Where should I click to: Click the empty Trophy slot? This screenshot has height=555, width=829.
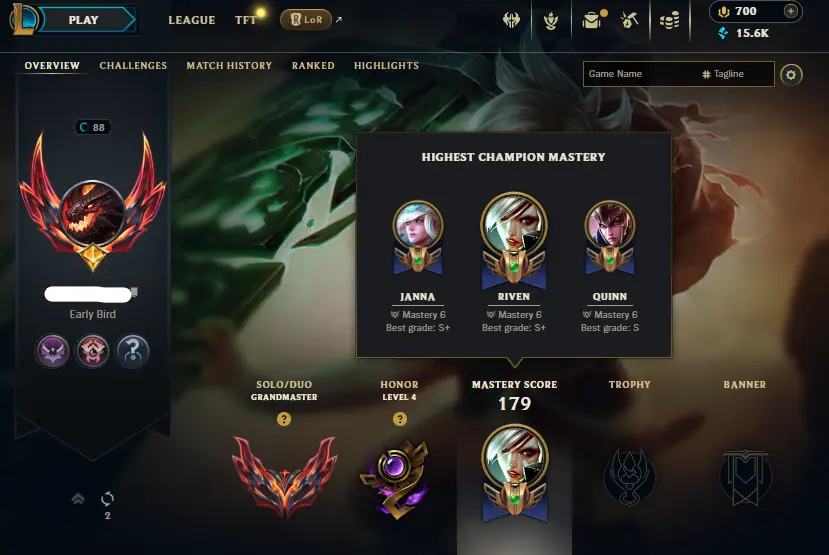click(629, 476)
